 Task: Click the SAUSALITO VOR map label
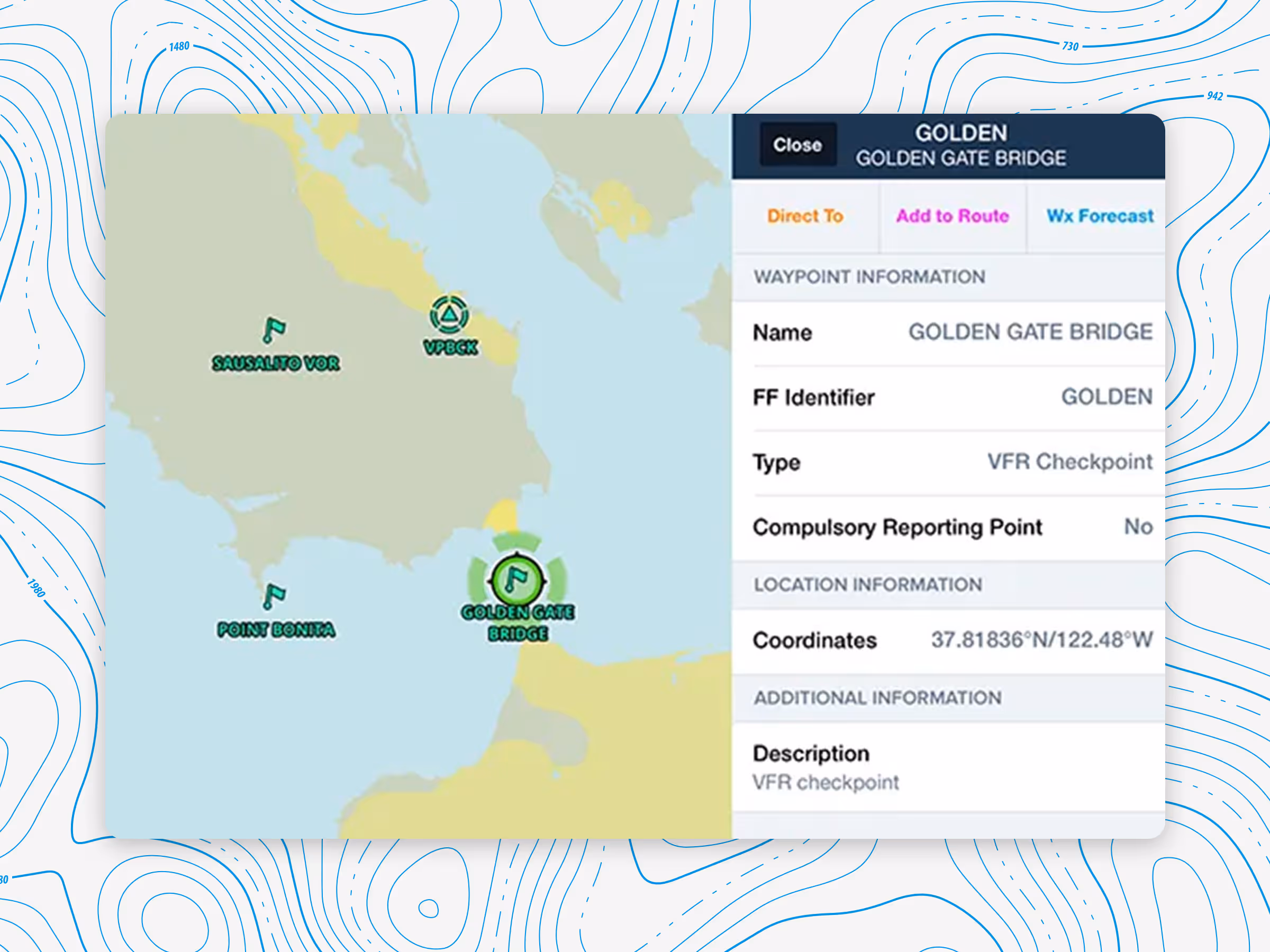276,363
